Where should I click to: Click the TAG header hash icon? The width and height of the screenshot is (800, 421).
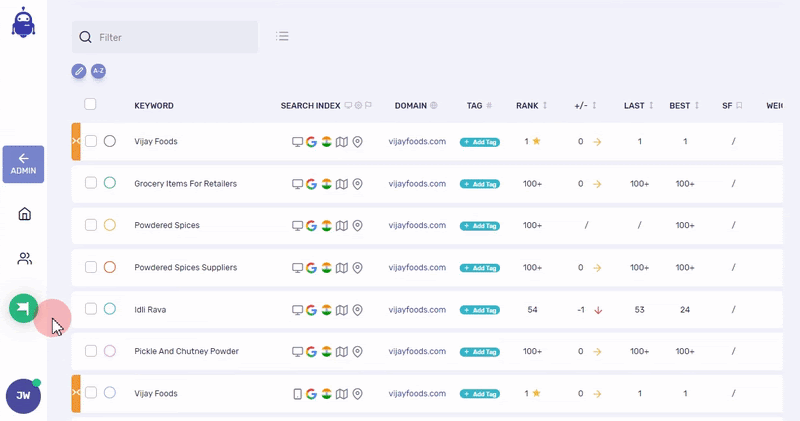tap(489, 106)
